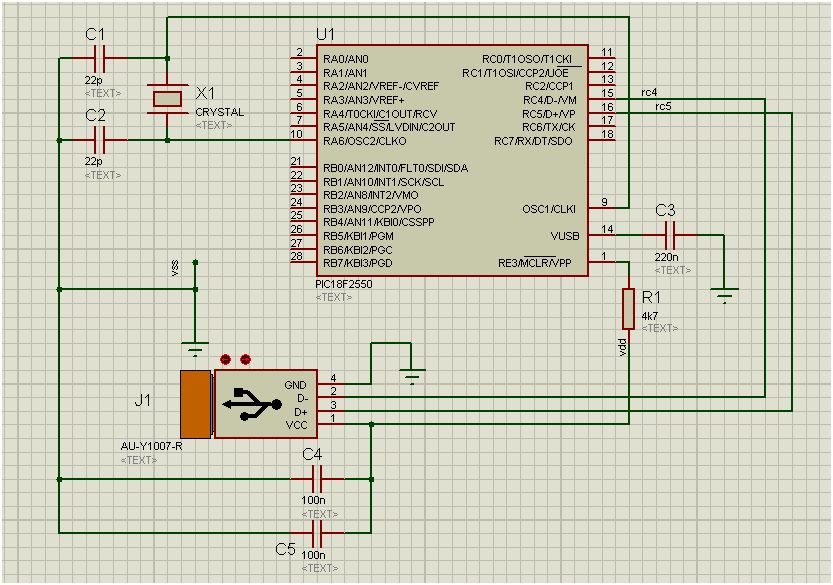Click ground symbol connected to USB GND
The height and width of the screenshot is (585, 833).
pos(410,375)
